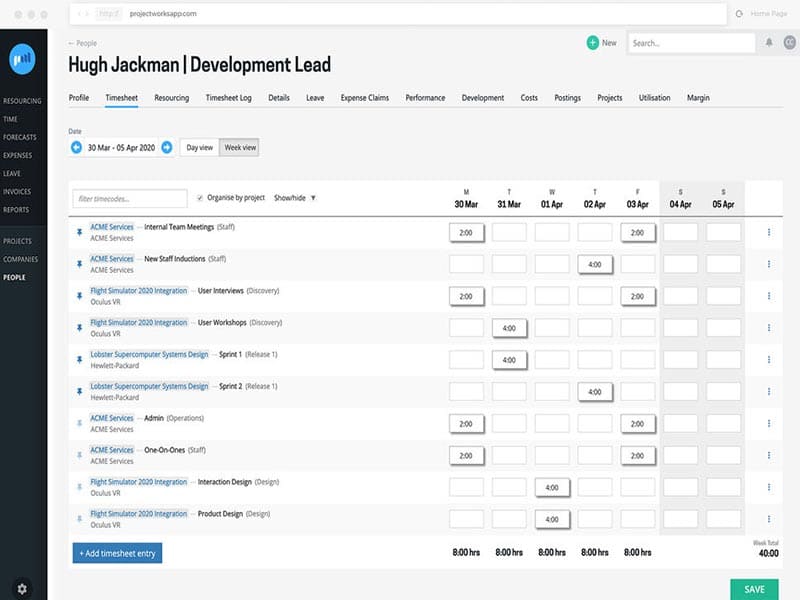The image size is (800, 600).
Task: Toggle pin for Internal Team Meetings row
Action: tap(80, 233)
